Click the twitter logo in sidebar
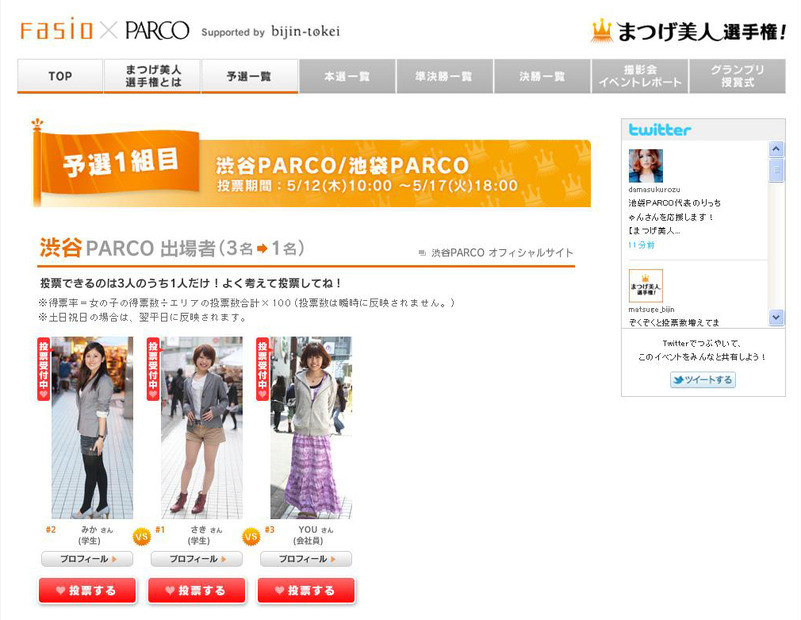 [x=659, y=130]
